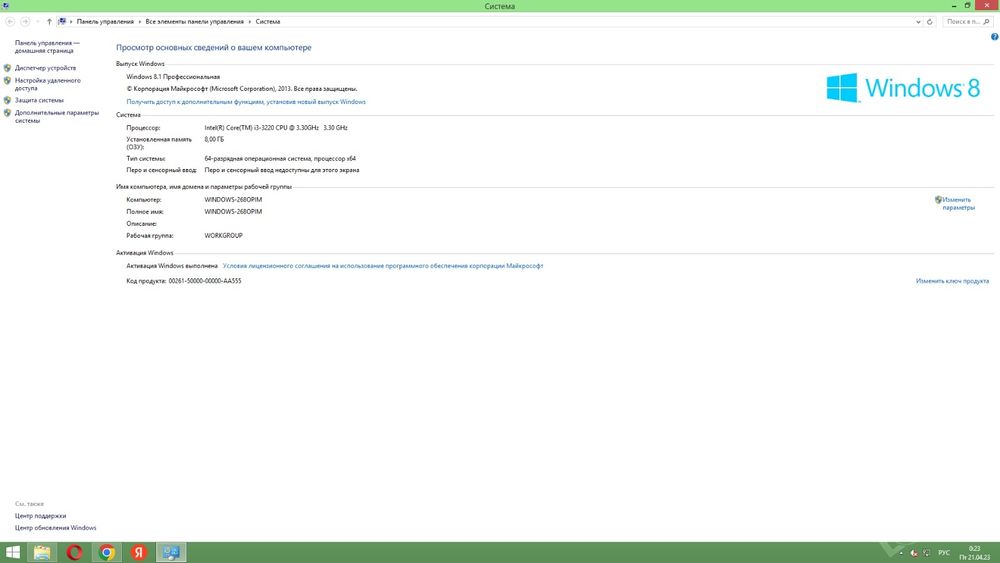This screenshot has width=1000, height=563.
Task: Click the shield icon beside 'Защита системы'
Action: (7, 100)
